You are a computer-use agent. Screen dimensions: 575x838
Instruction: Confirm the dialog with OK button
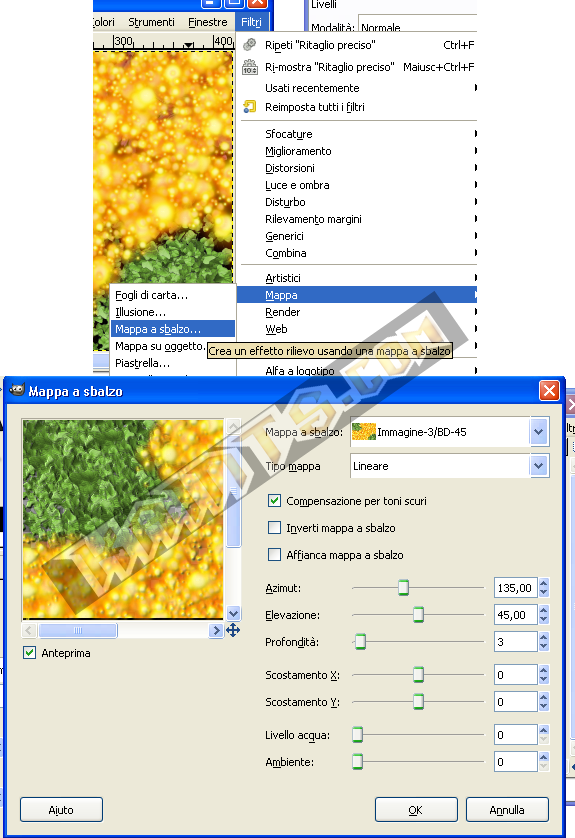[x=416, y=810]
